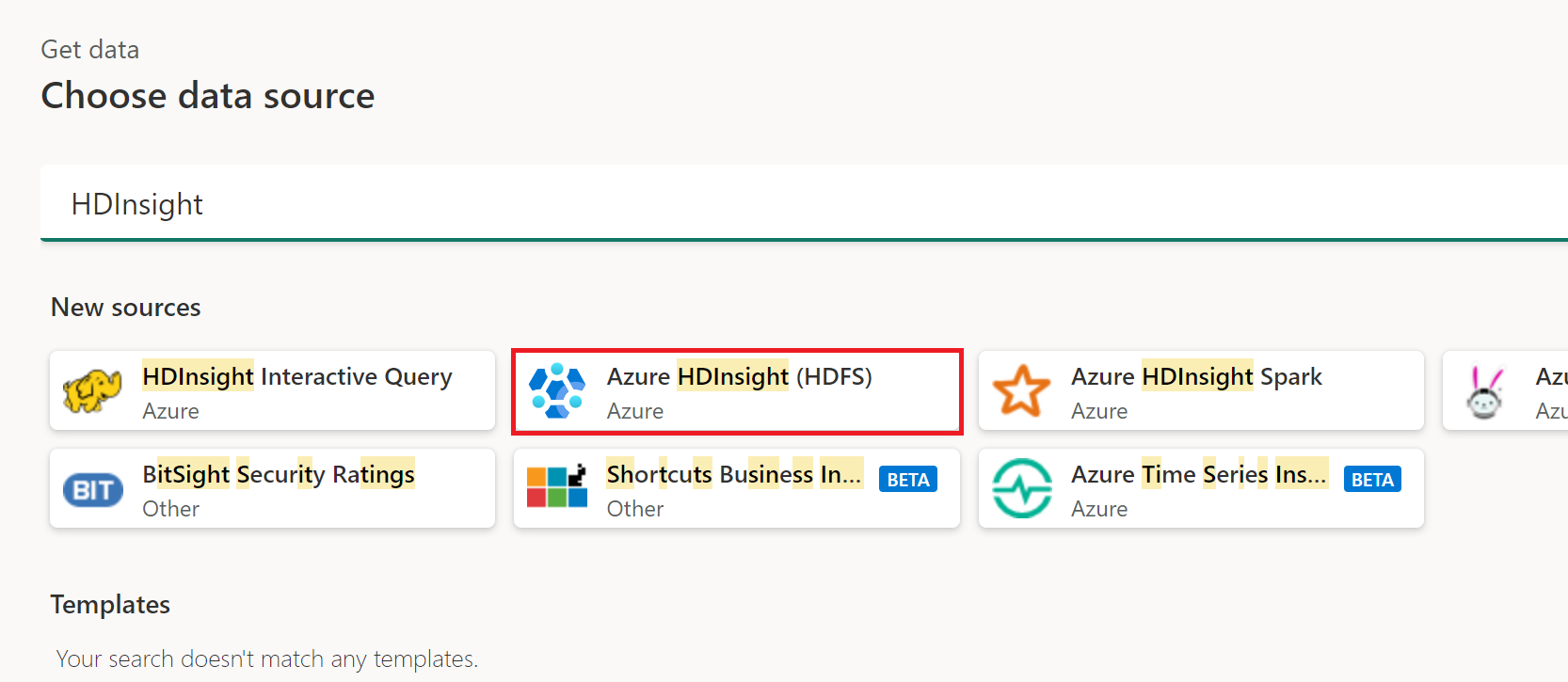Click the search box containing HDInsight
Viewport: 1568px width, 682px height.
click(x=753, y=204)
